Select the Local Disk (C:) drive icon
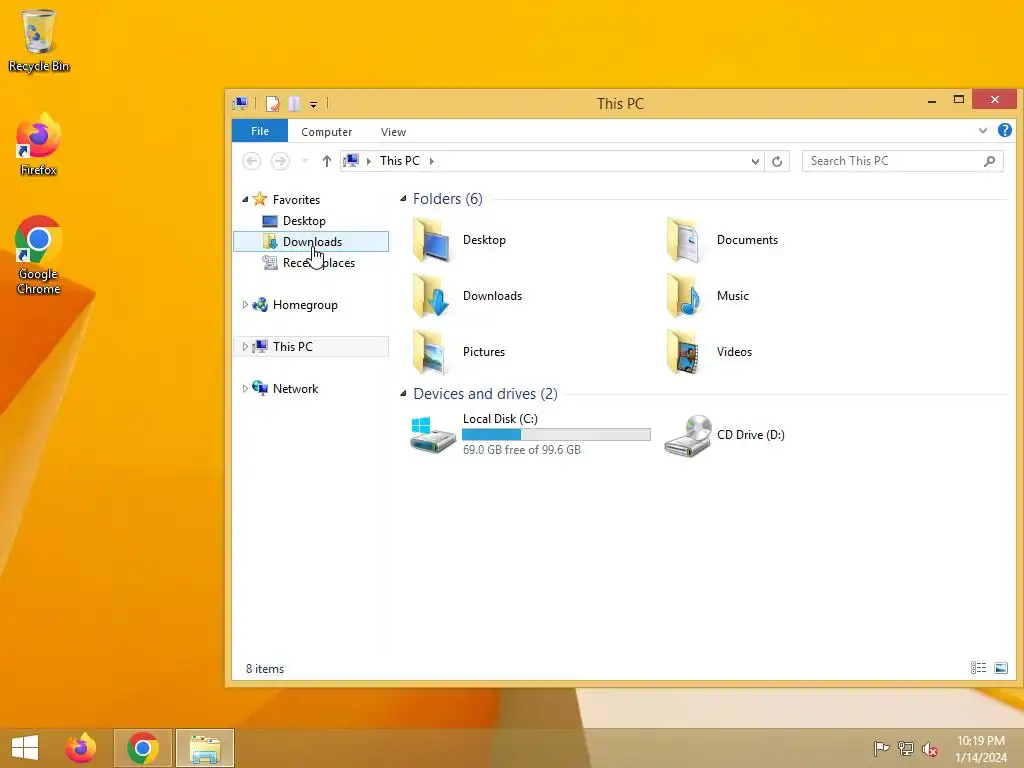The height and width of the screenshot is (768, 1024). [433, 435]
